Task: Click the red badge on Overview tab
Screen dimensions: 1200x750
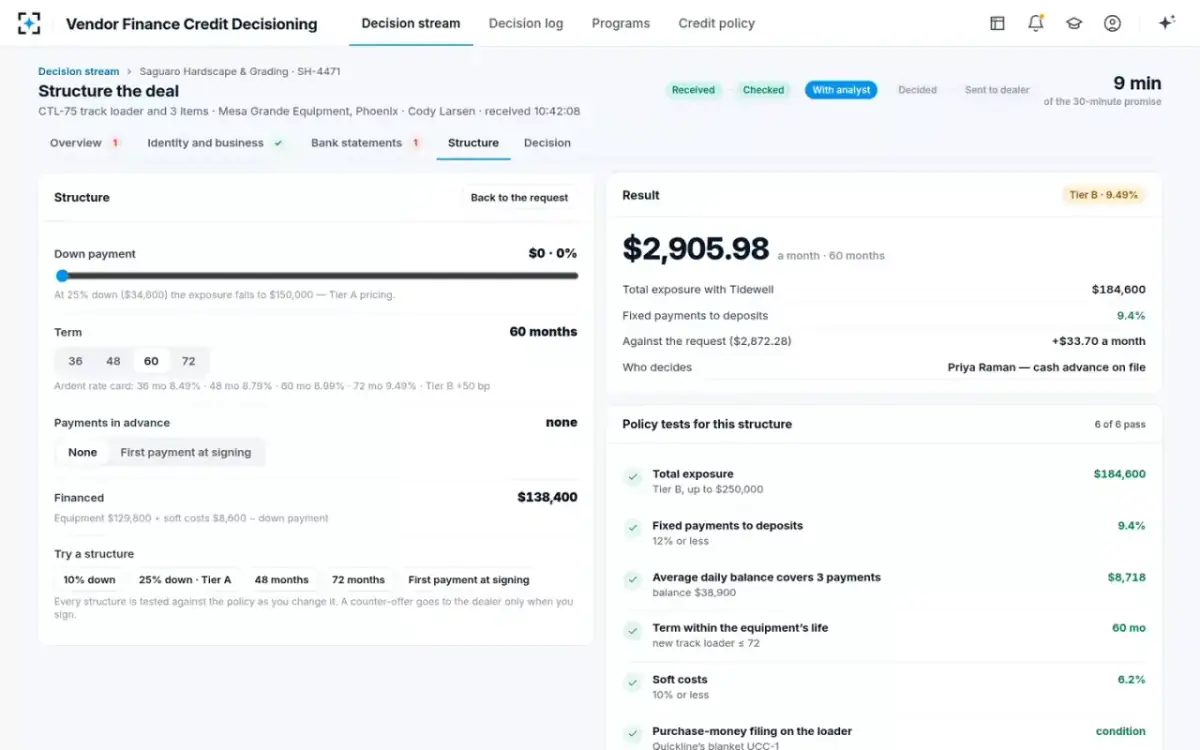Action: tap(115, 143)
